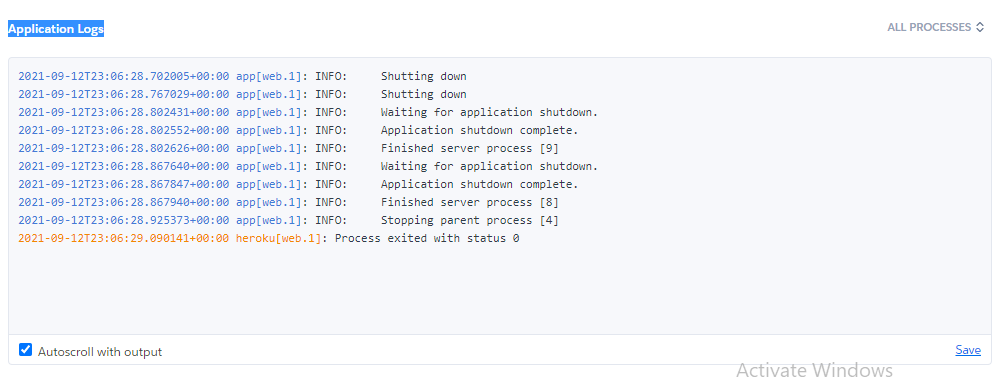
Task: Click app[web.1] label on the Stopping parent line
Action: tap(269, 220)
